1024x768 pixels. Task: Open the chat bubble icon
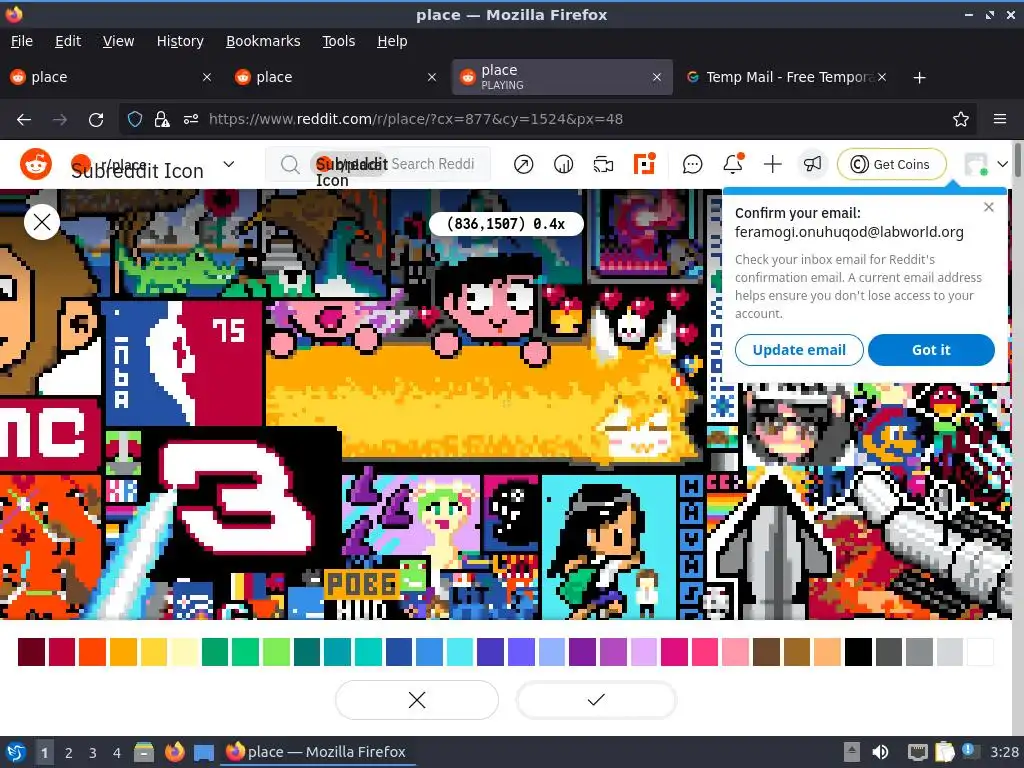pos(692,165)
